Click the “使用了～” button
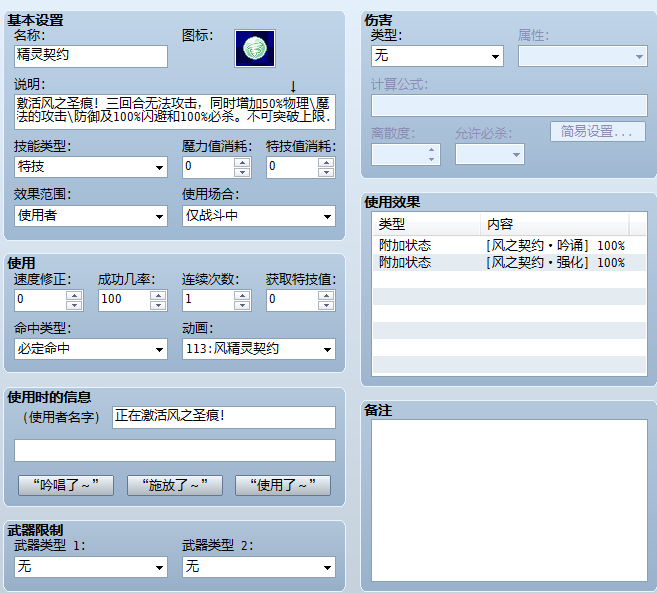This screenshot has width=657, height=593. pyautogui.click(x=283, y=485)
